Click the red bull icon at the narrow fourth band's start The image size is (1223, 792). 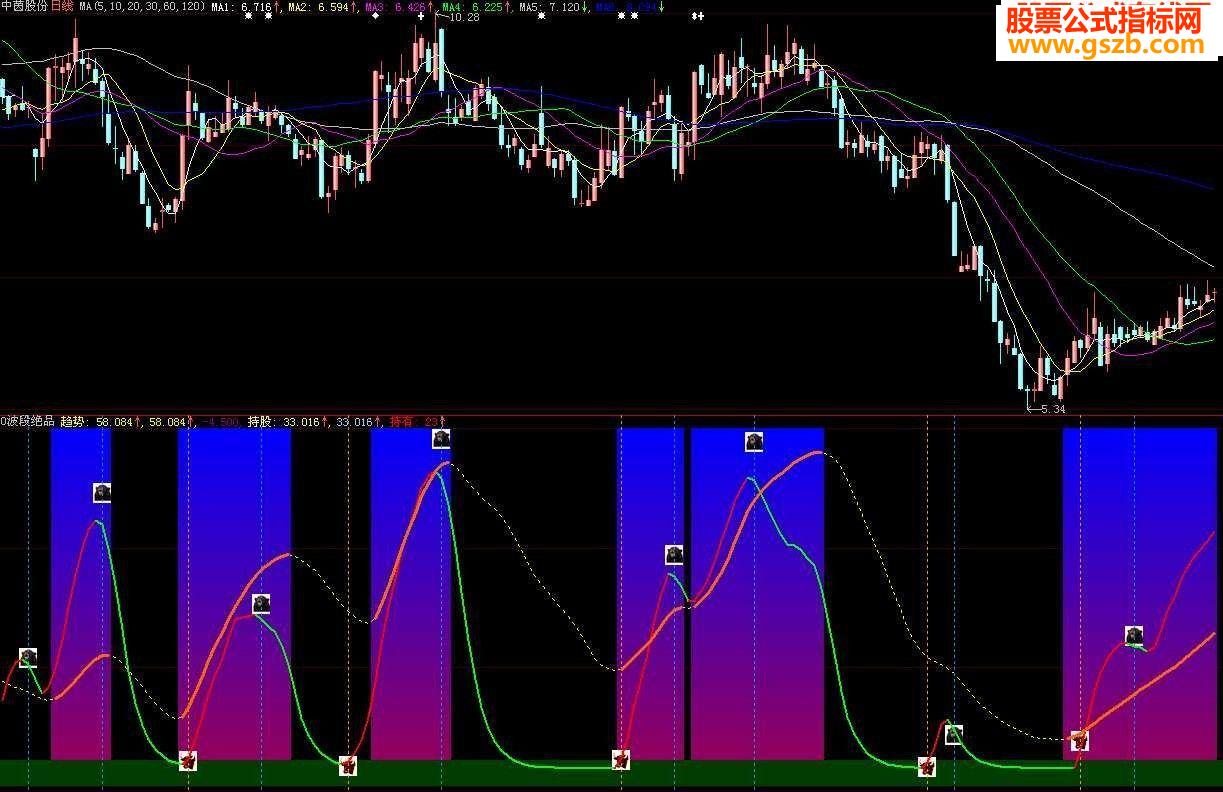click(x=621, y=760)
